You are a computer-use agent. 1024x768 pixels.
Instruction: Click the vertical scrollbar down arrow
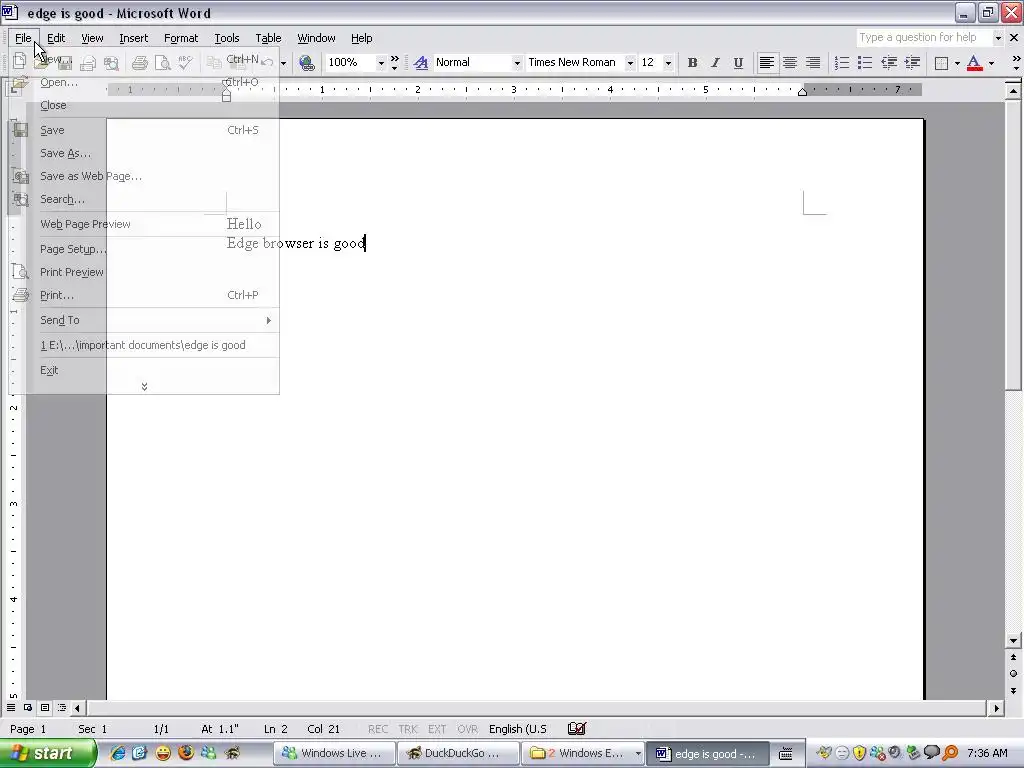[x=1013, y=641]
